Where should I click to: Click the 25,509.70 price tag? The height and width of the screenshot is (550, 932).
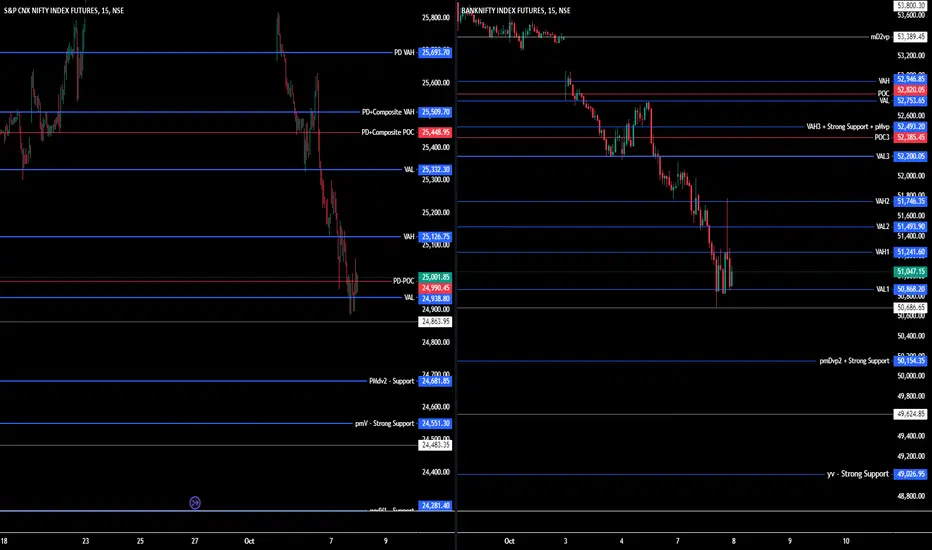coord(435,112)
